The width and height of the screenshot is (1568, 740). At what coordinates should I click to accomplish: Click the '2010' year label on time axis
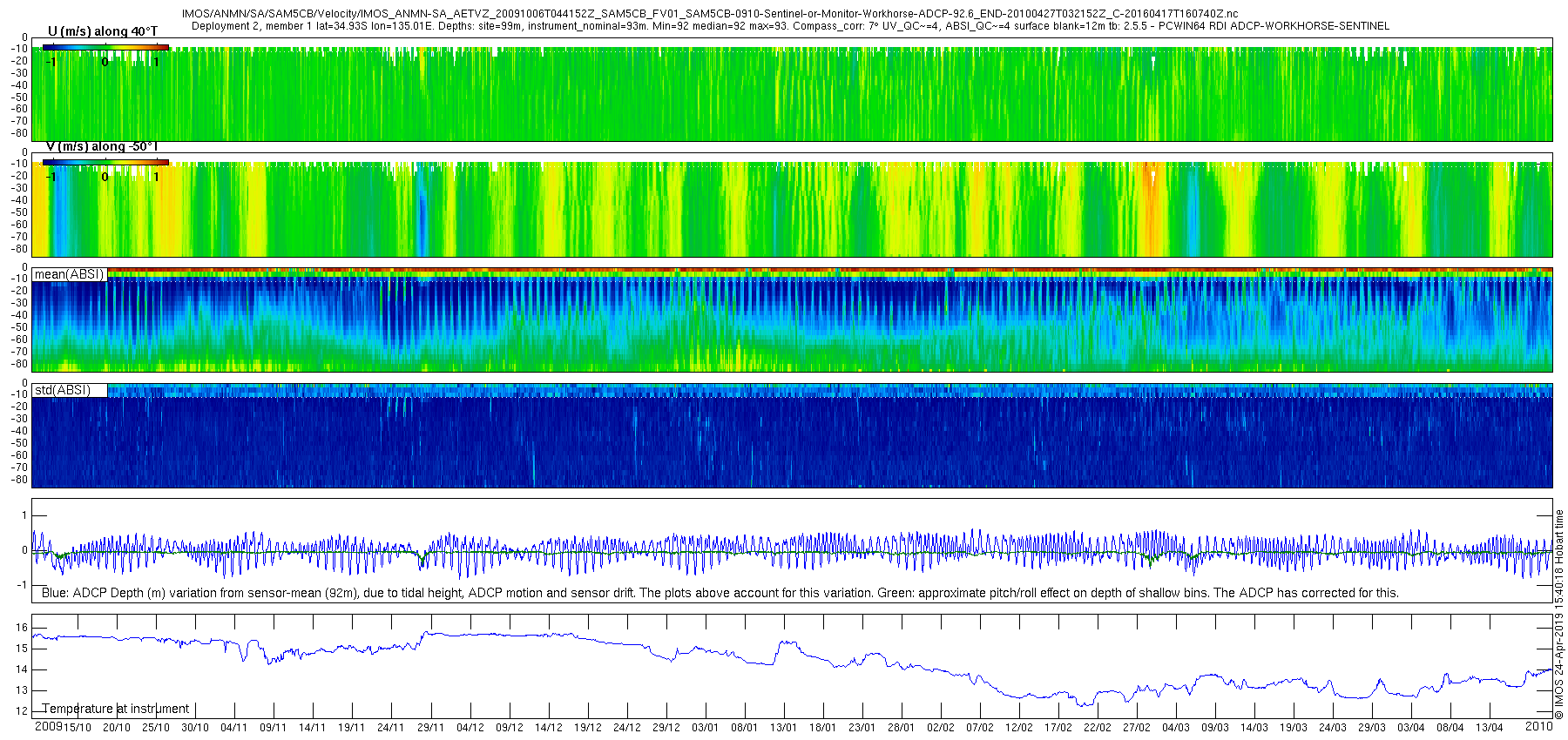(x=1539, y=726)
